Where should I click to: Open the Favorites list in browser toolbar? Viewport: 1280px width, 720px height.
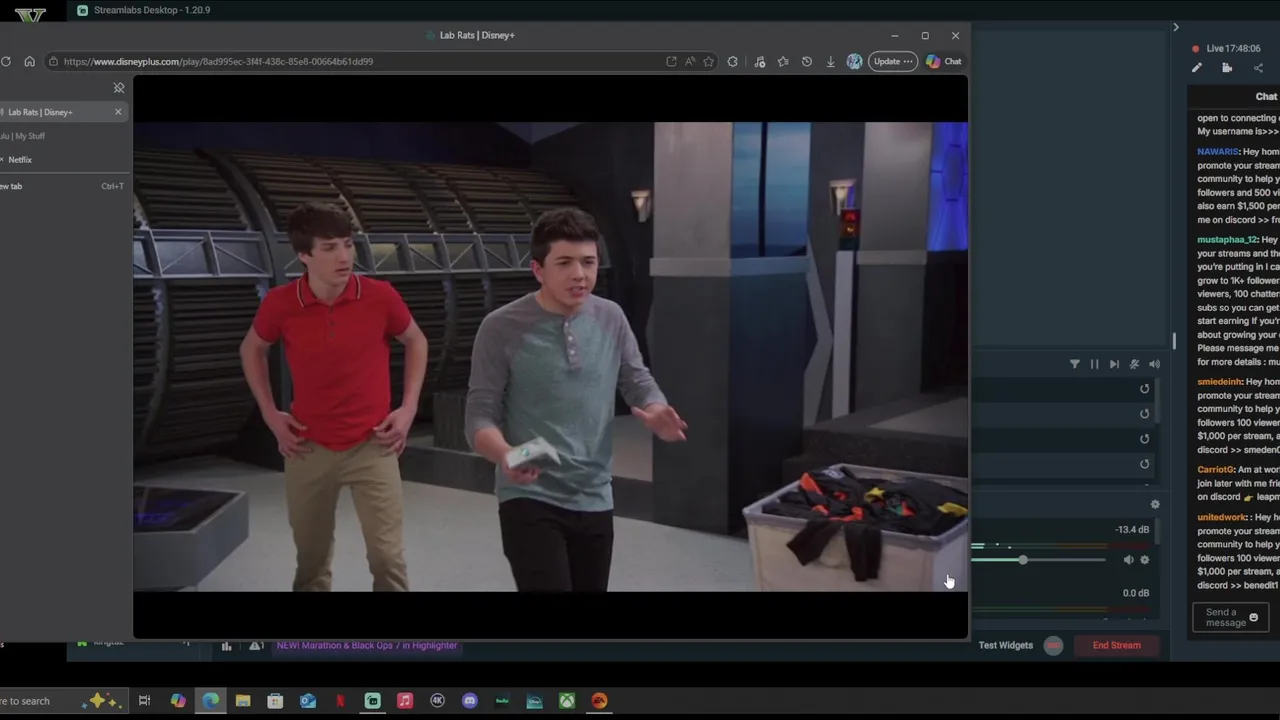pyautogui.click(x=783, y=61)
